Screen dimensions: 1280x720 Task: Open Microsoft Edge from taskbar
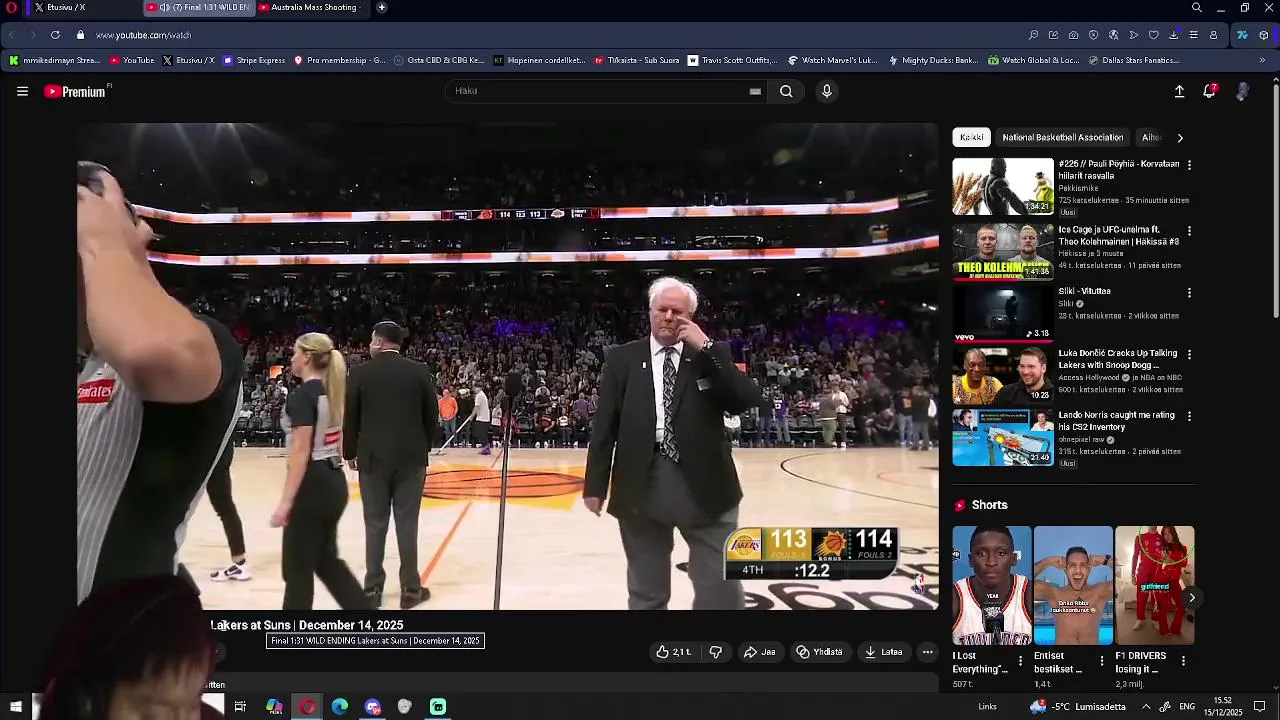coord(340,707)
